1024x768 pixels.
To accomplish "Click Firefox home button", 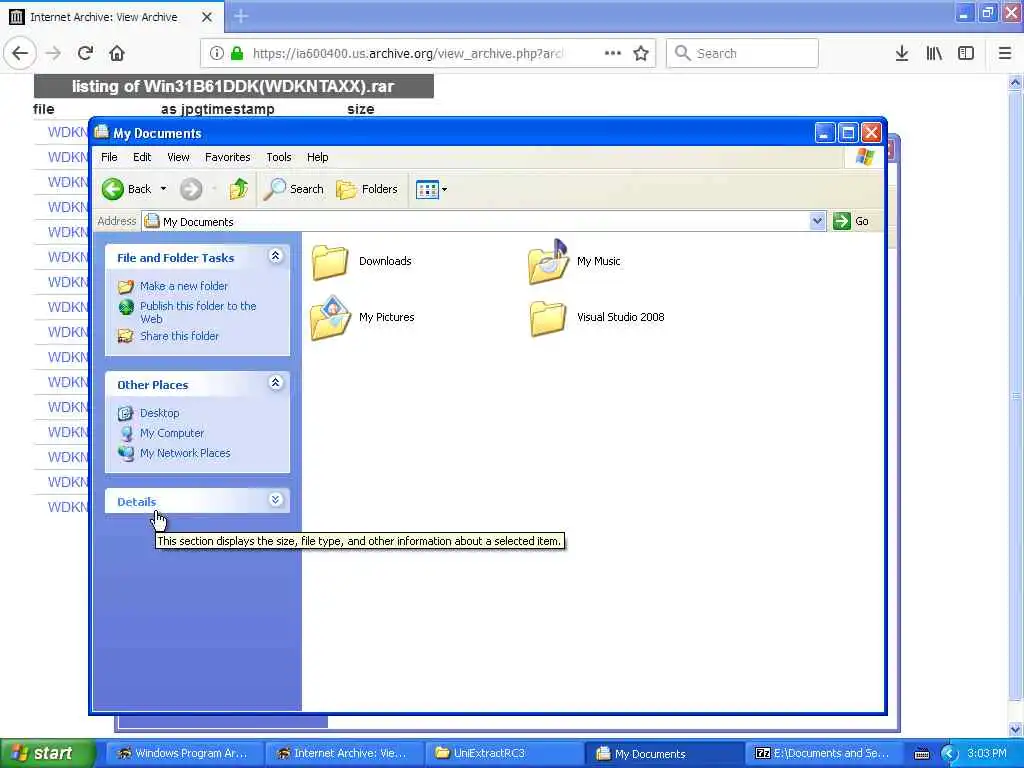I will click(117, 54).
